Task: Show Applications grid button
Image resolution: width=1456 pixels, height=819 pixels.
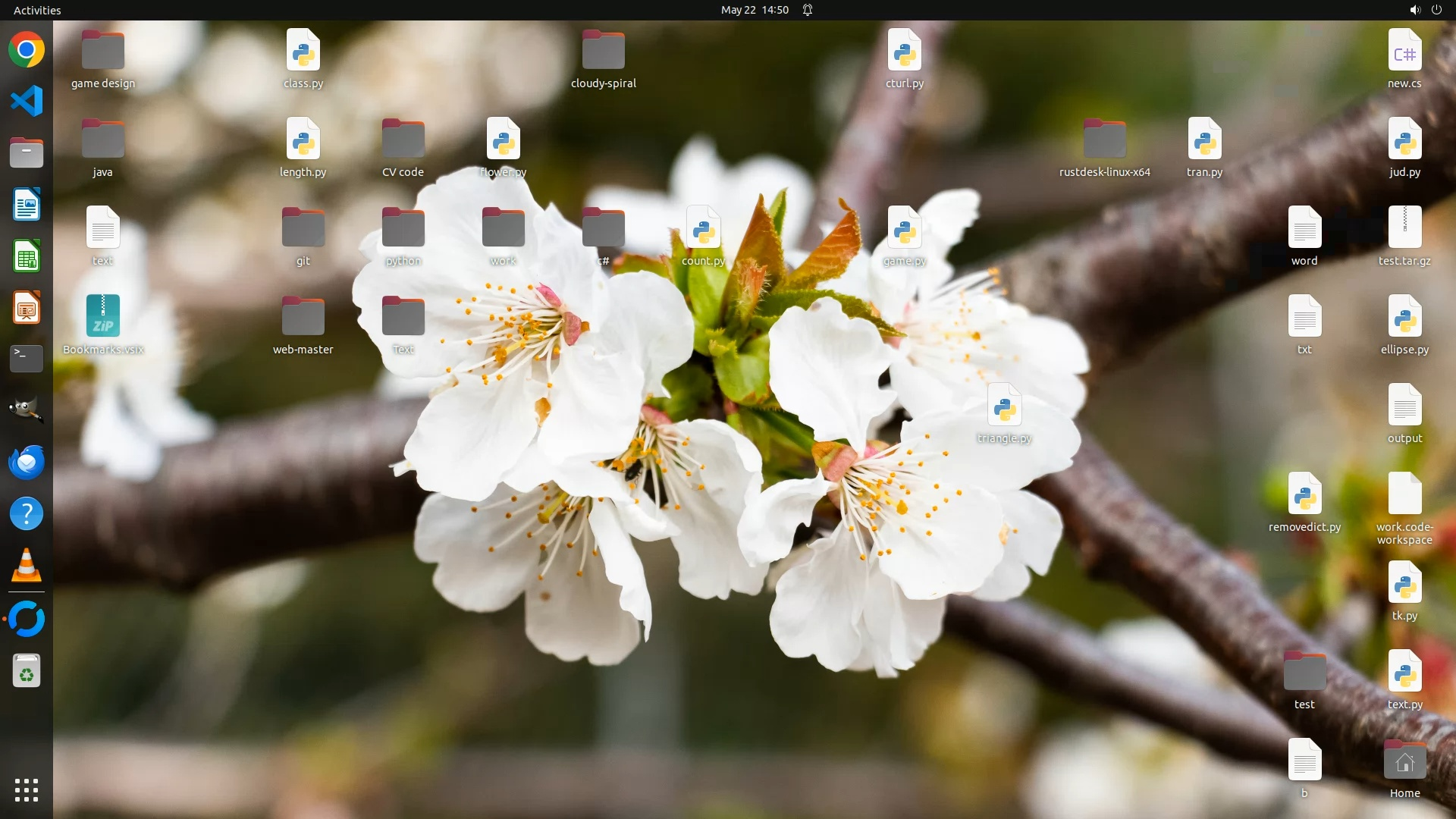Action: 27,790
